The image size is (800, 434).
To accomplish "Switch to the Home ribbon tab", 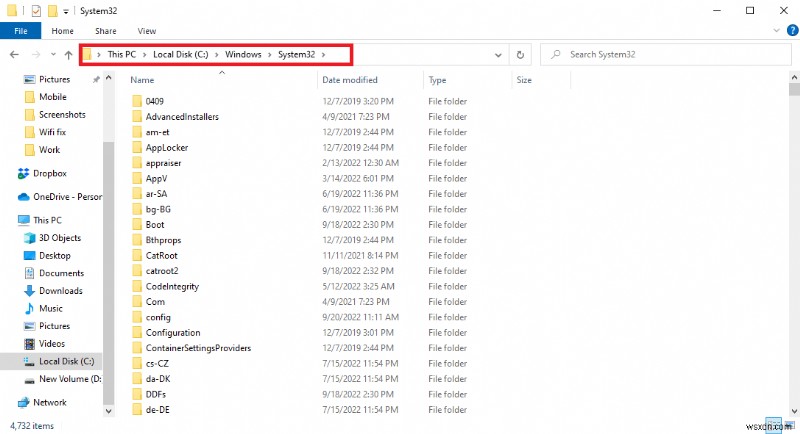I will coord(62,31).
